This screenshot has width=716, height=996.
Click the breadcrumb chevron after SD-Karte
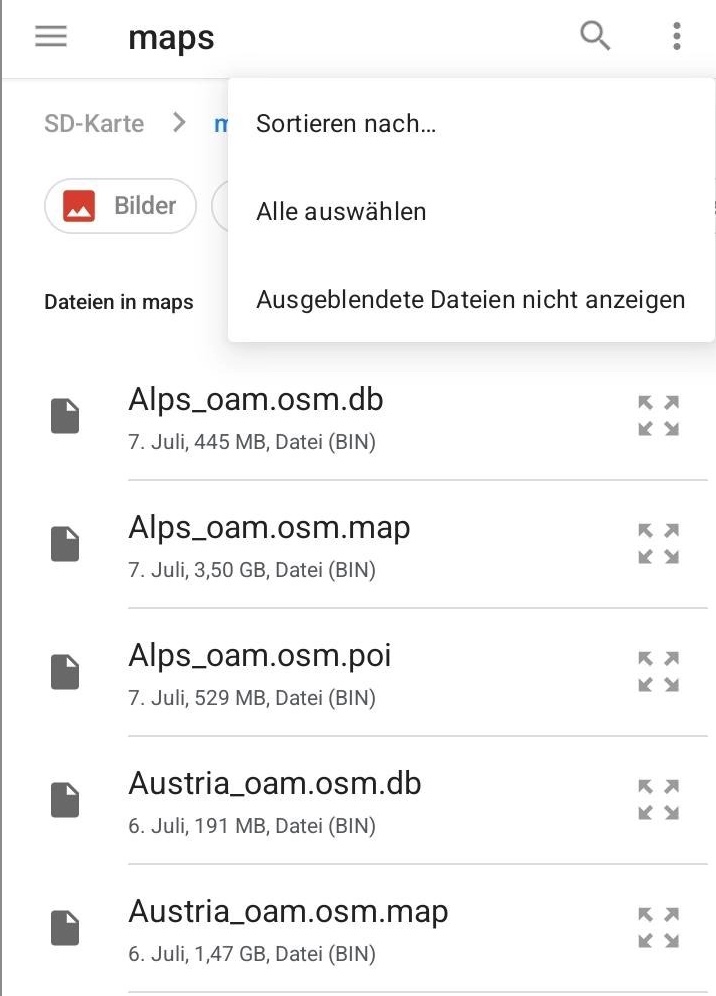180,123
